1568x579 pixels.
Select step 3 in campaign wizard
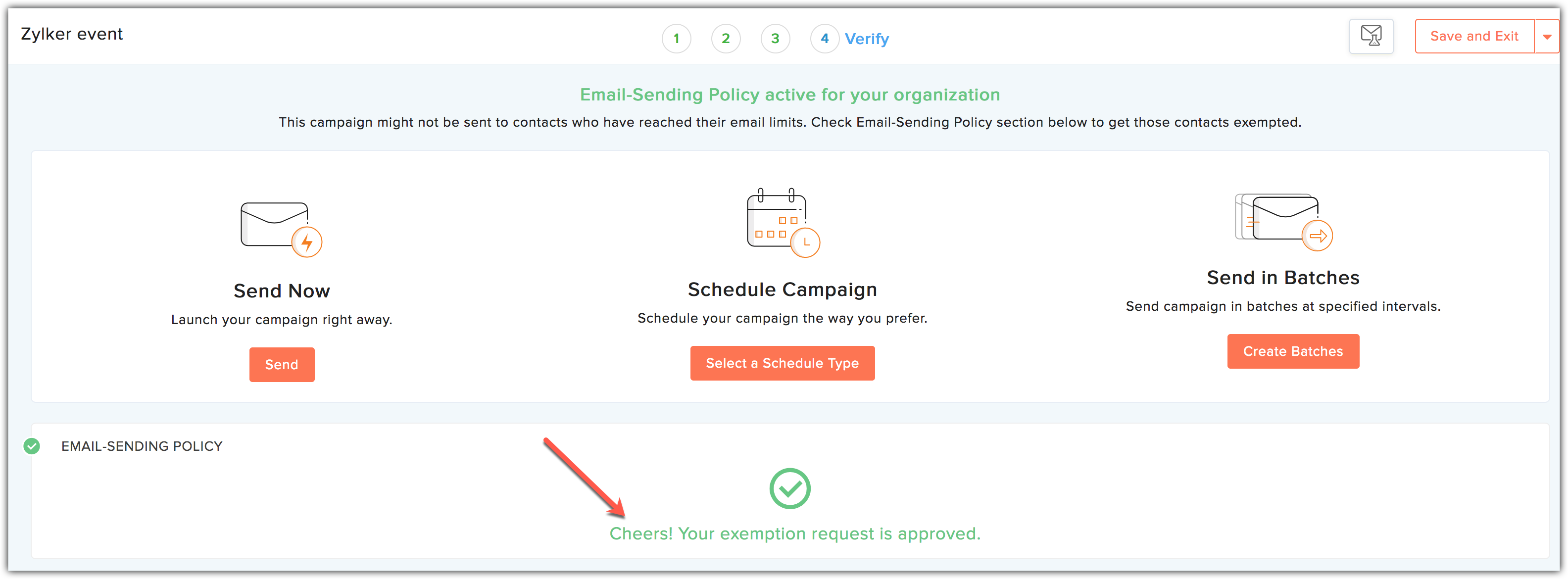coord(777,38)
